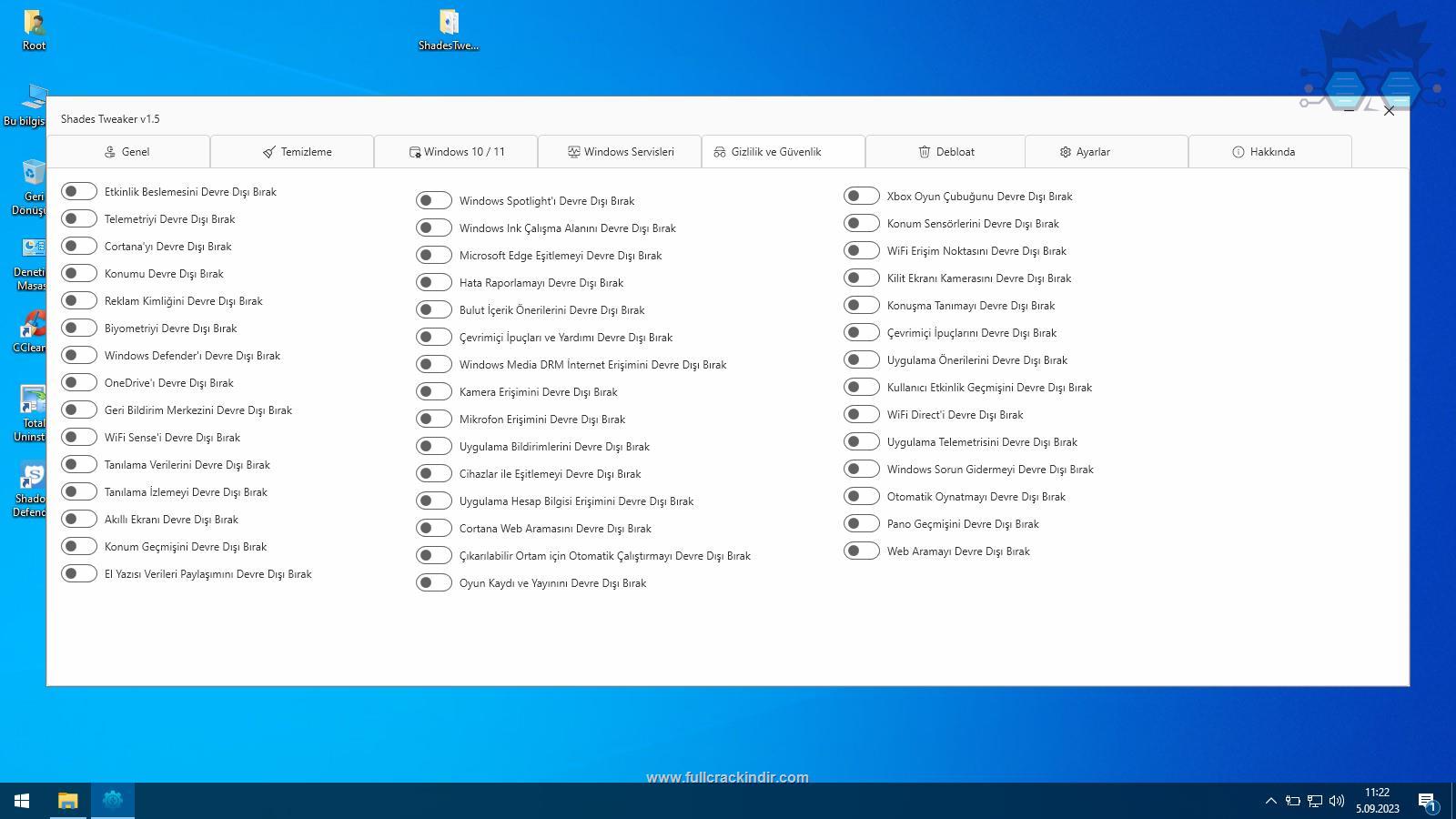Go to the Debloat tab

pyautogui.click(x=945, y=152)
